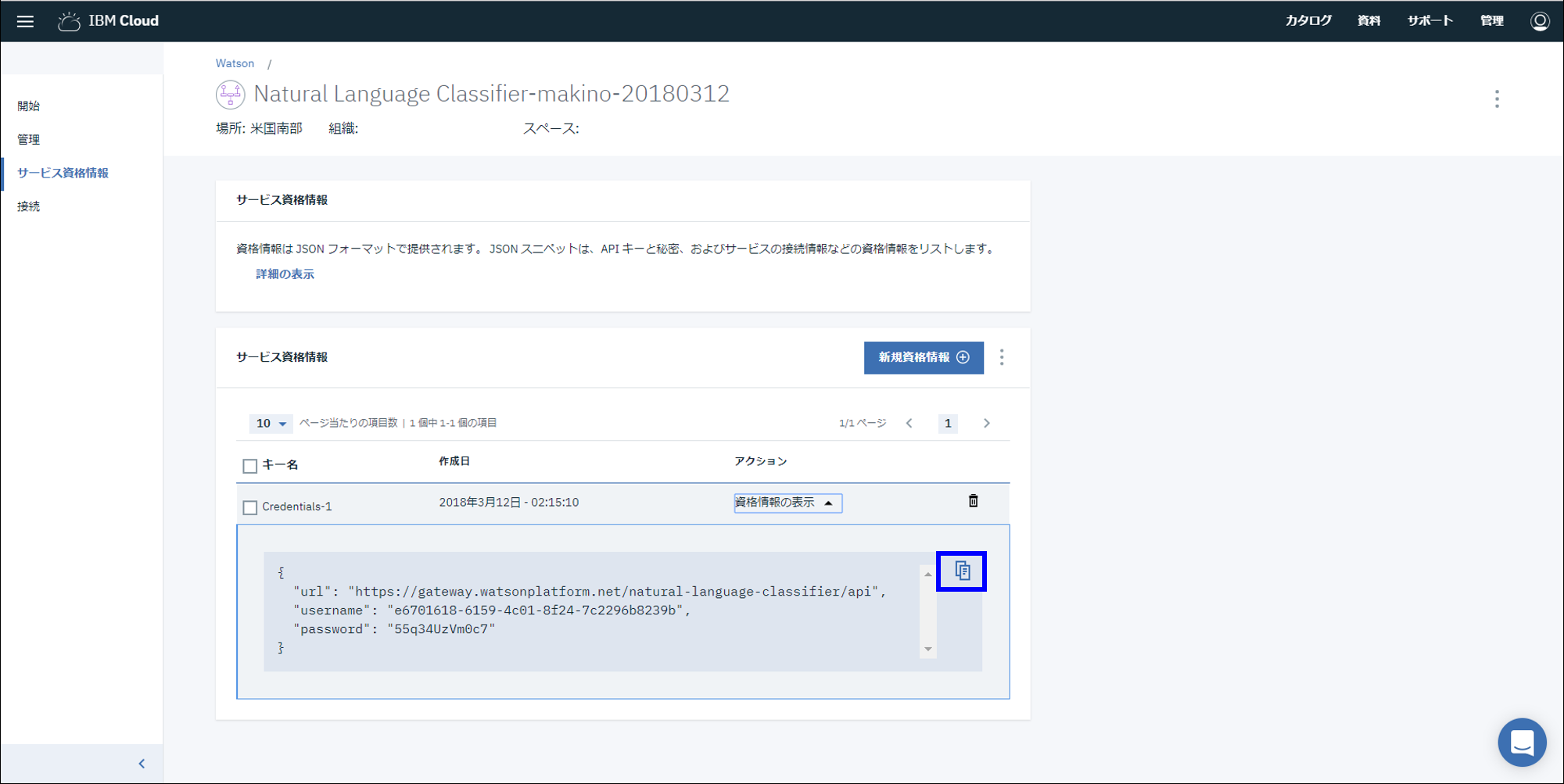
Task: Open the user profile avatar
Action: pos(1540,21)
